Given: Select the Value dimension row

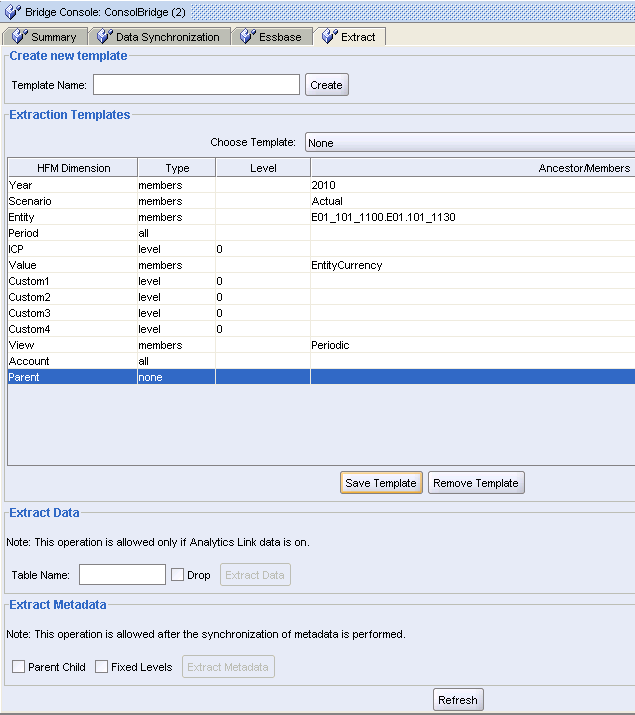Looking at the screenshot, I should (x=321, y=265).
